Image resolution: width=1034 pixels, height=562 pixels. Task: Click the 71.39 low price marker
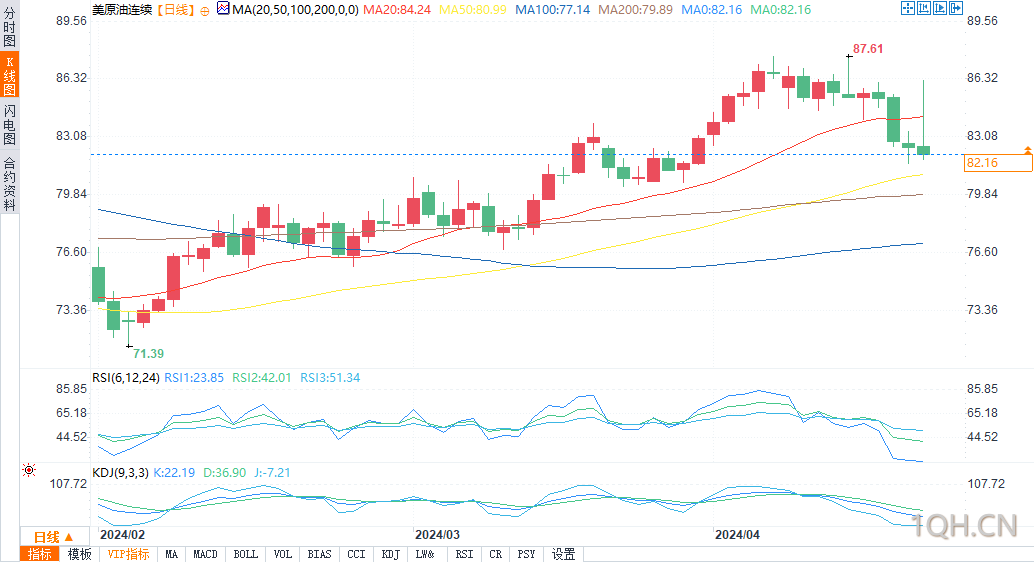pos(148,354)
